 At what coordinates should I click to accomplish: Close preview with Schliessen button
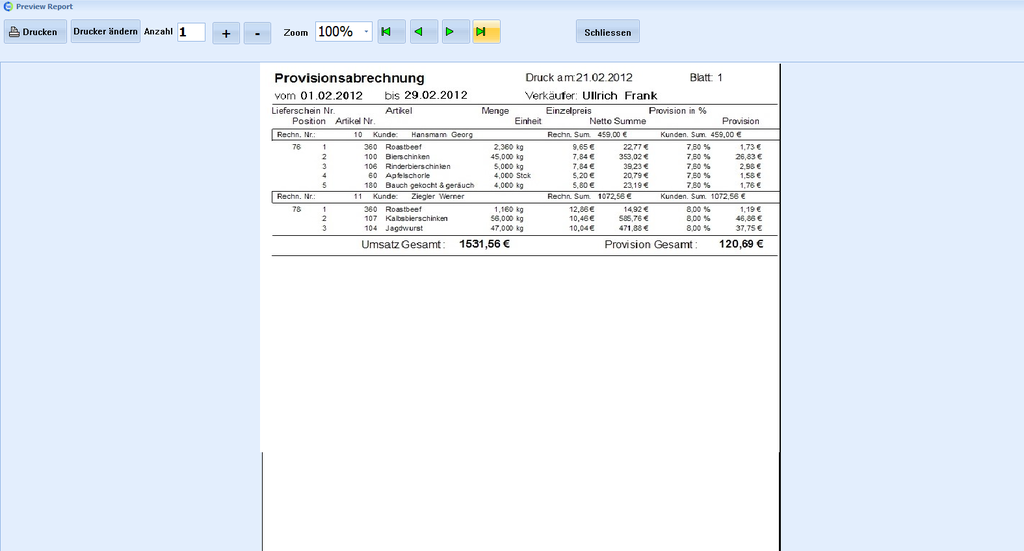(x=607, y=32)
